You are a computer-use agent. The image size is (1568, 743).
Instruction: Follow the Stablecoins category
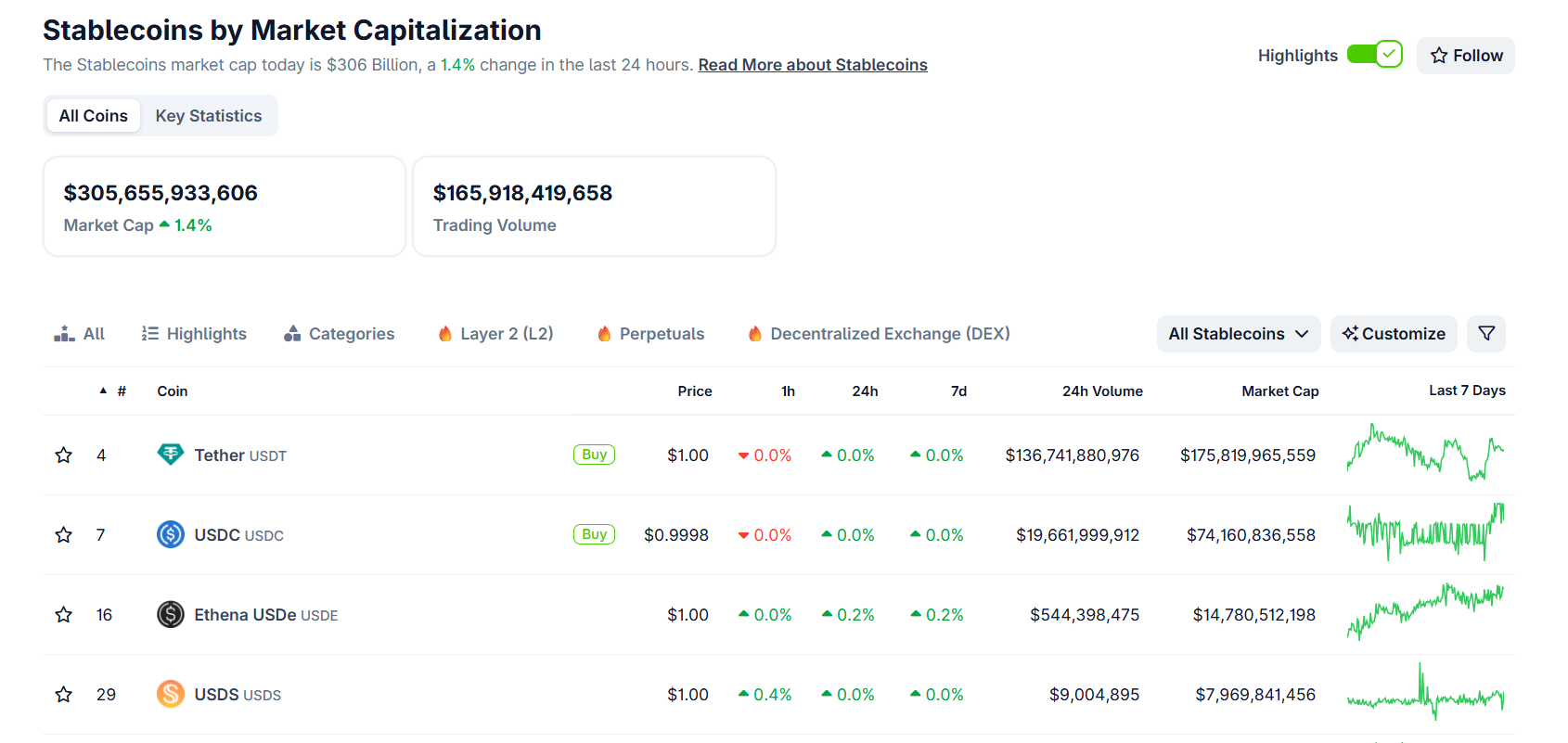(x=1466, y=56)
